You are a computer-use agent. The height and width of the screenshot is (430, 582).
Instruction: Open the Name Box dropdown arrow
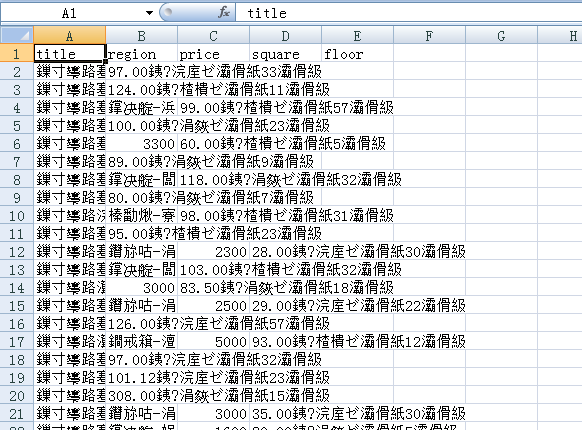[x=149, y=13]
